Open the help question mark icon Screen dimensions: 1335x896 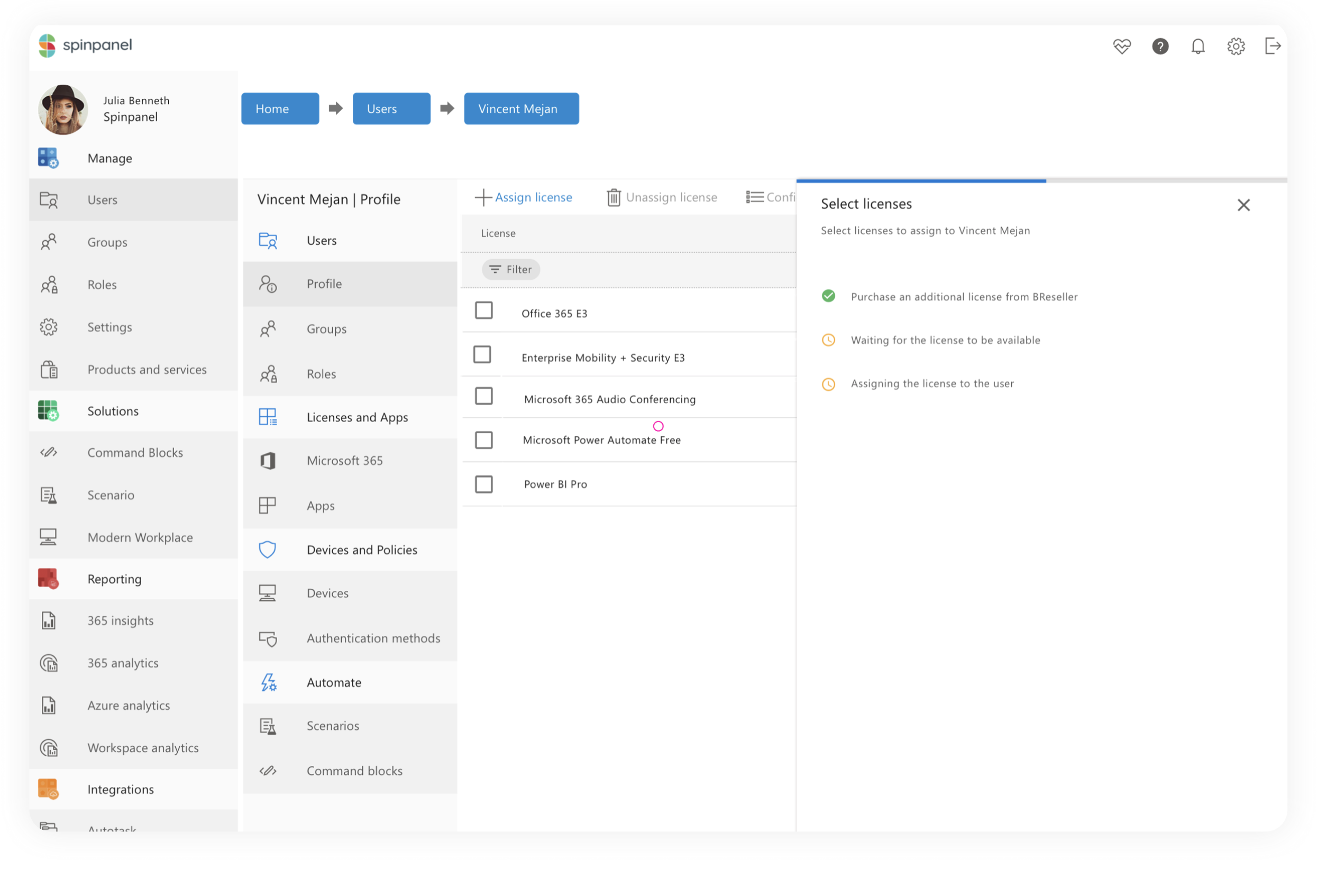pyautogui.click(x=1159, y=45)
